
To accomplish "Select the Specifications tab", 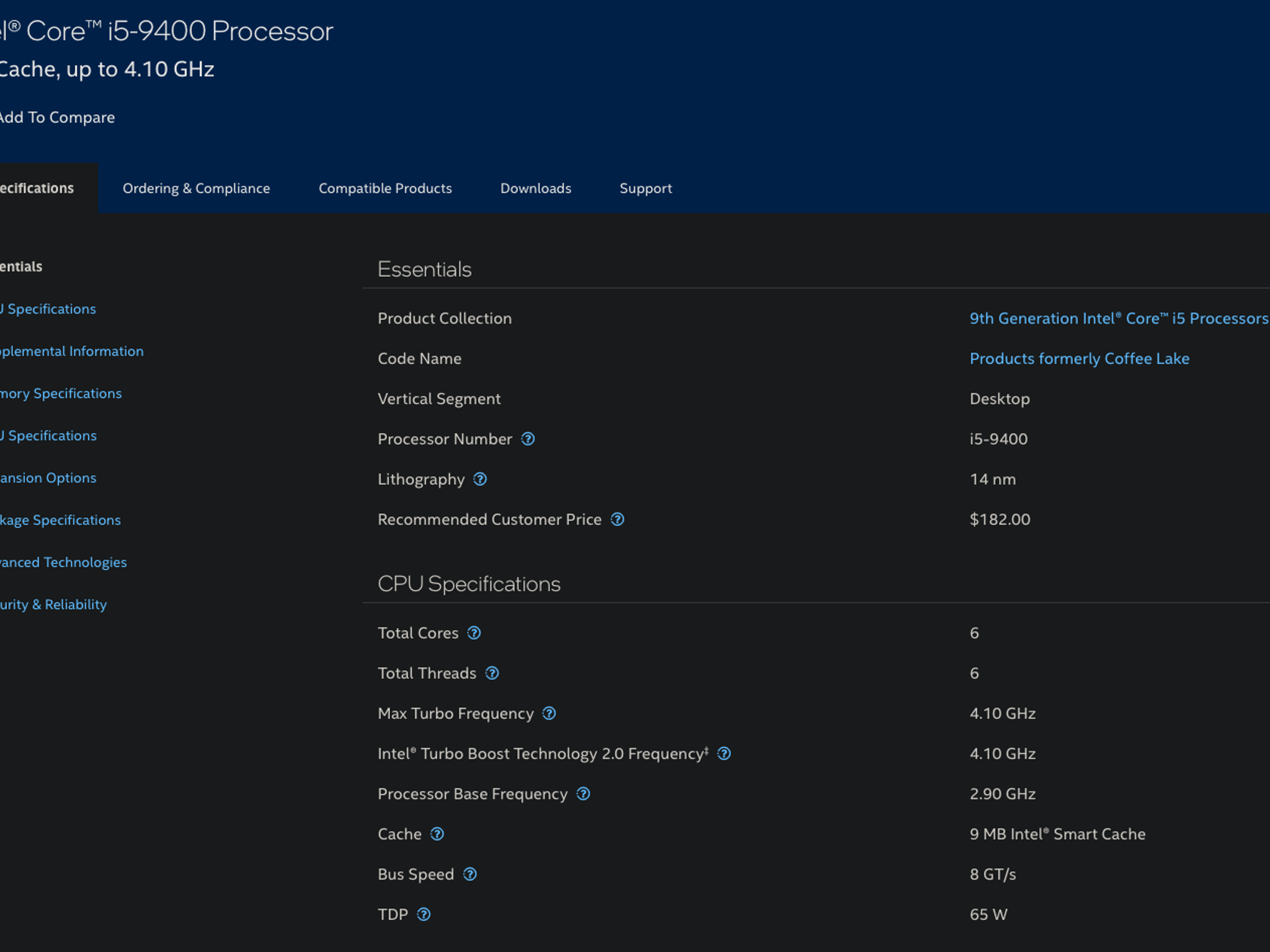I will point(48,188).
